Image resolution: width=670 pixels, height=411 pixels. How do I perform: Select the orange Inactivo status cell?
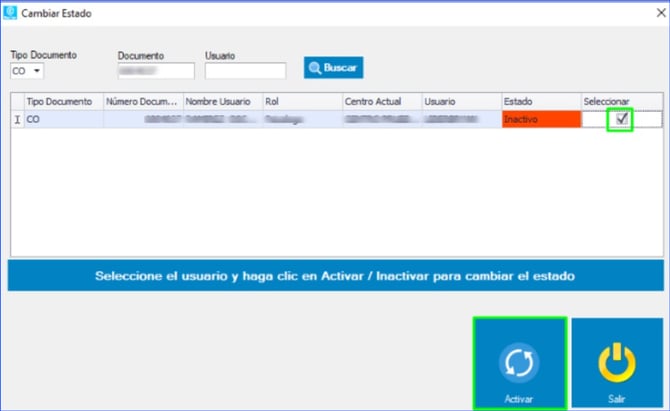pyautogui.click(x=540, y=119)
